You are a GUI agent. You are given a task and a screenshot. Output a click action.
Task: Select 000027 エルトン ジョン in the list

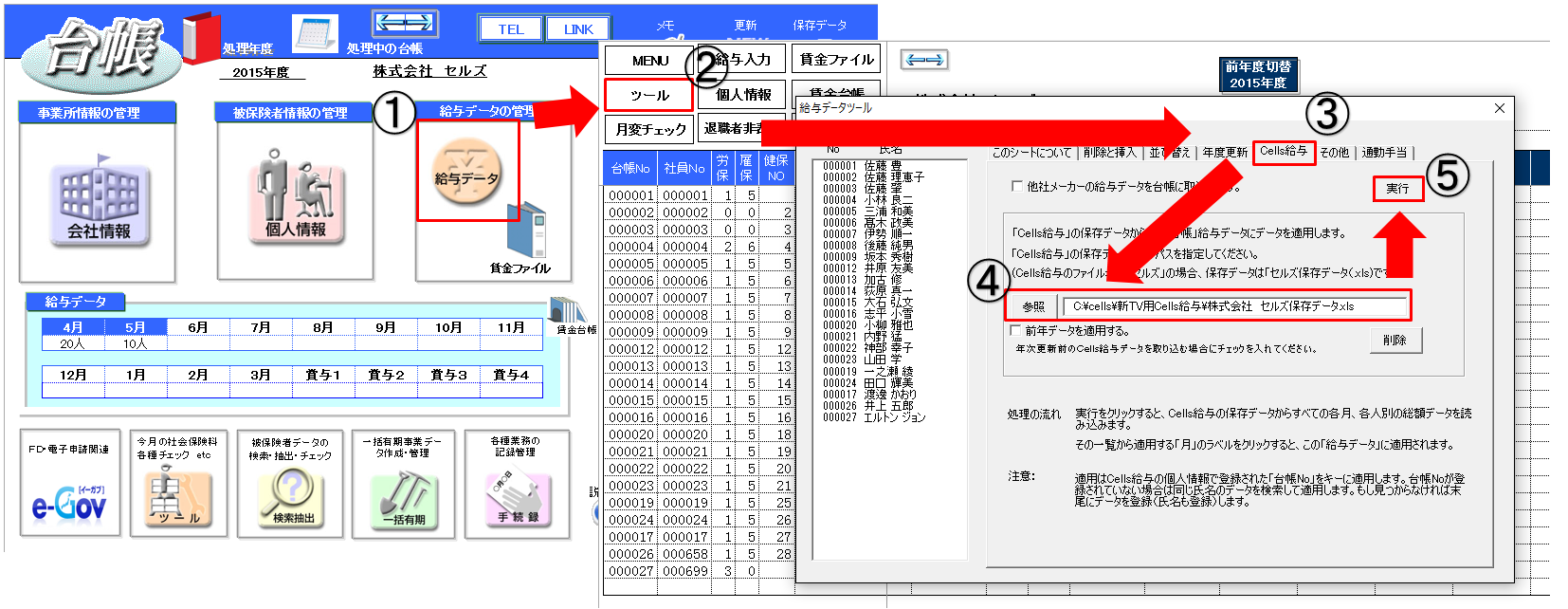[x=873, y=417]
